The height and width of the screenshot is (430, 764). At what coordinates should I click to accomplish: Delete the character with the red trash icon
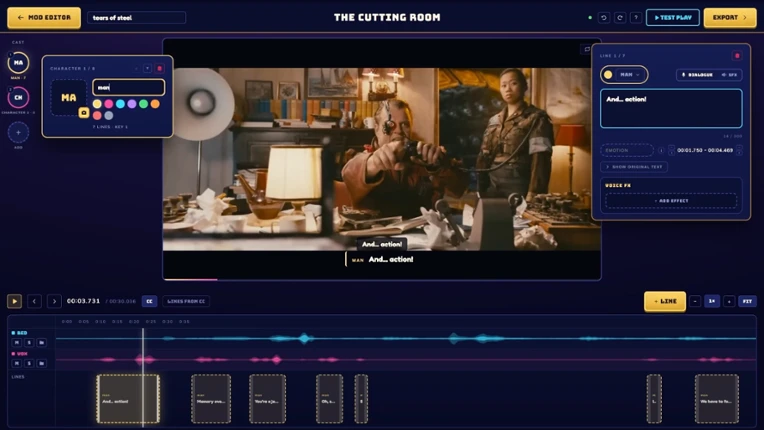pyautogui.click(x=159, y=69)
